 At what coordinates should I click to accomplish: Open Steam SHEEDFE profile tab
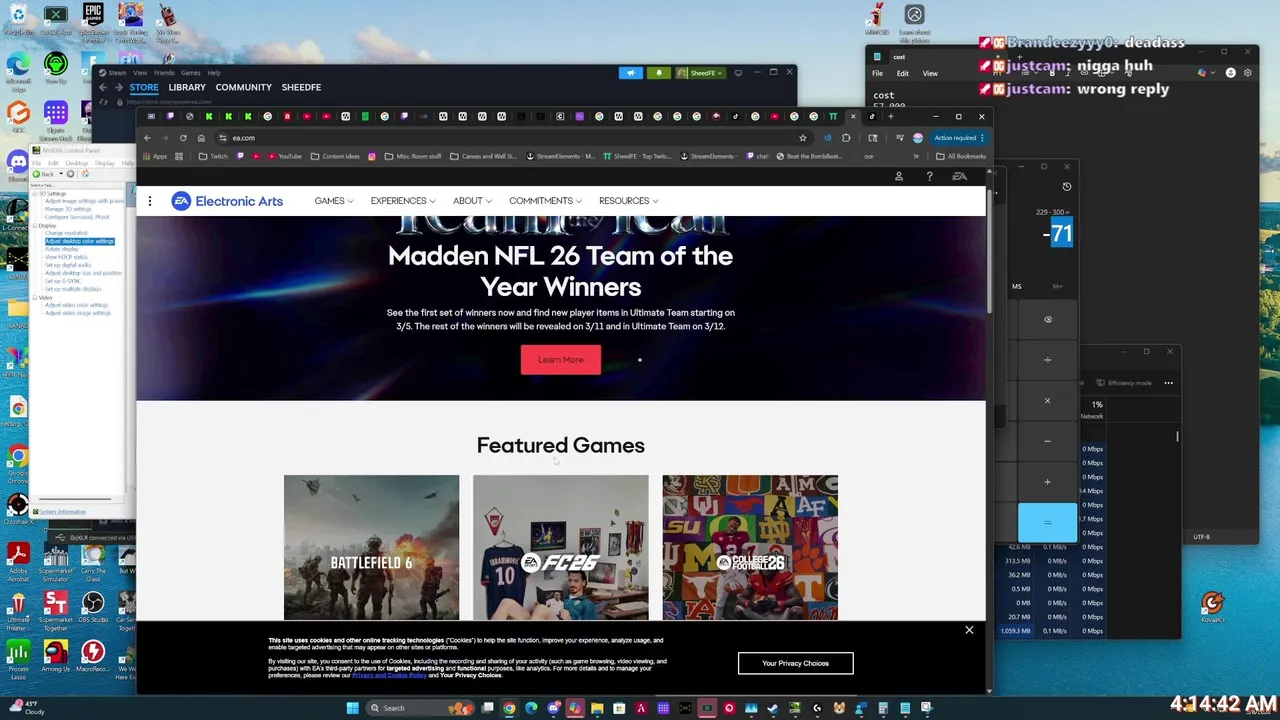(301, 87)
